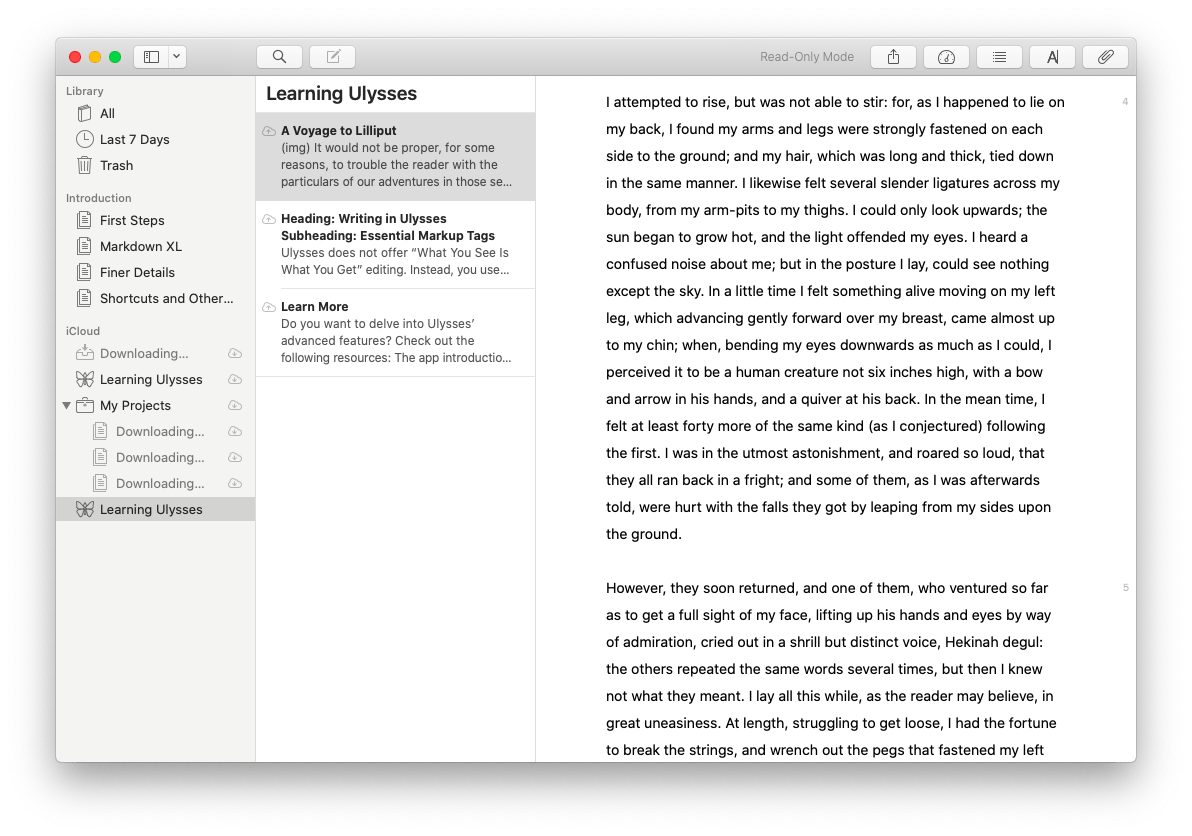
Task: Open Markdown XL introduction sheet
Action: click(x=155, y=246)
